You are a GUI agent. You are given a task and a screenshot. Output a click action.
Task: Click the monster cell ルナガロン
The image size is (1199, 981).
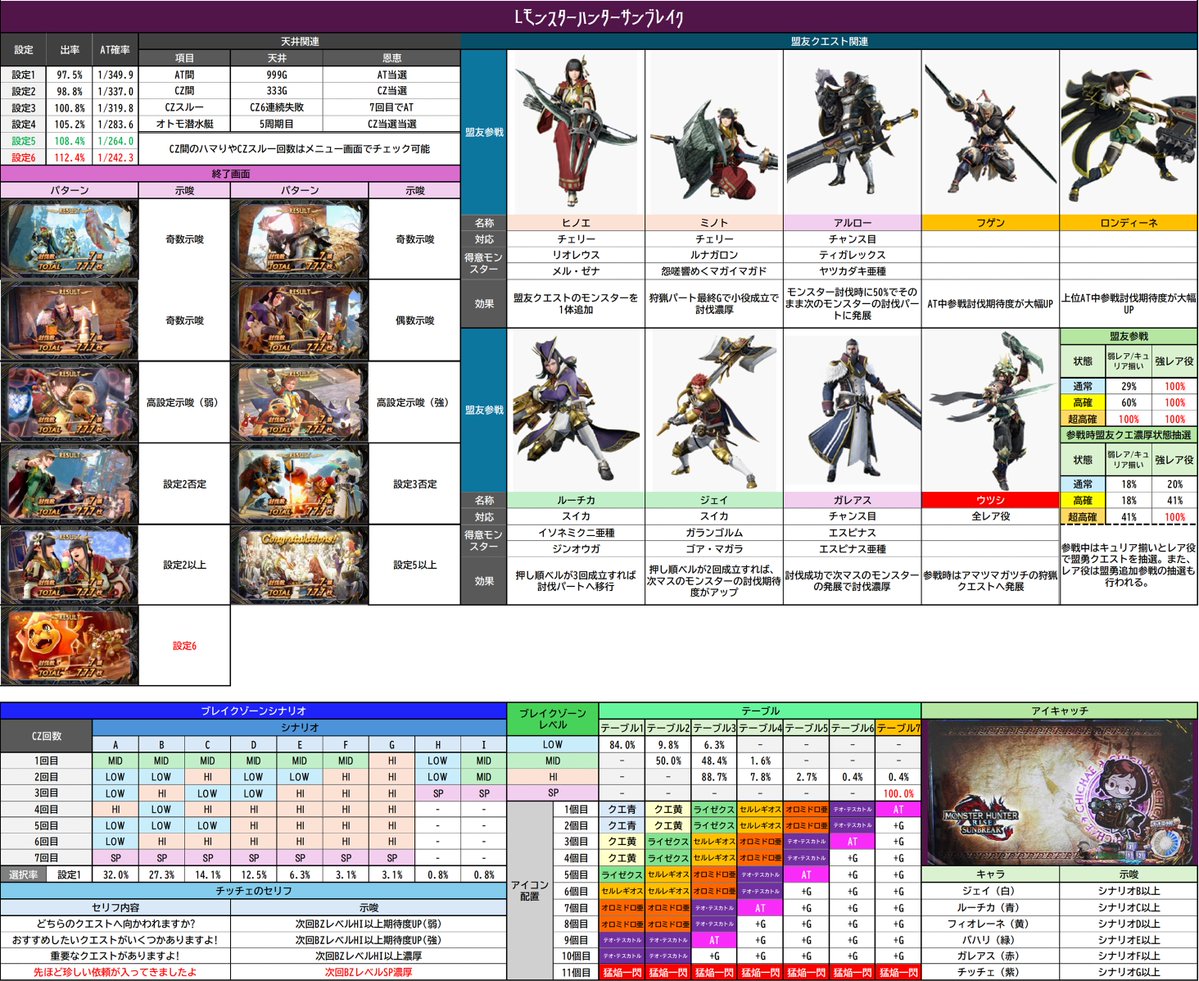coord(714,255)
